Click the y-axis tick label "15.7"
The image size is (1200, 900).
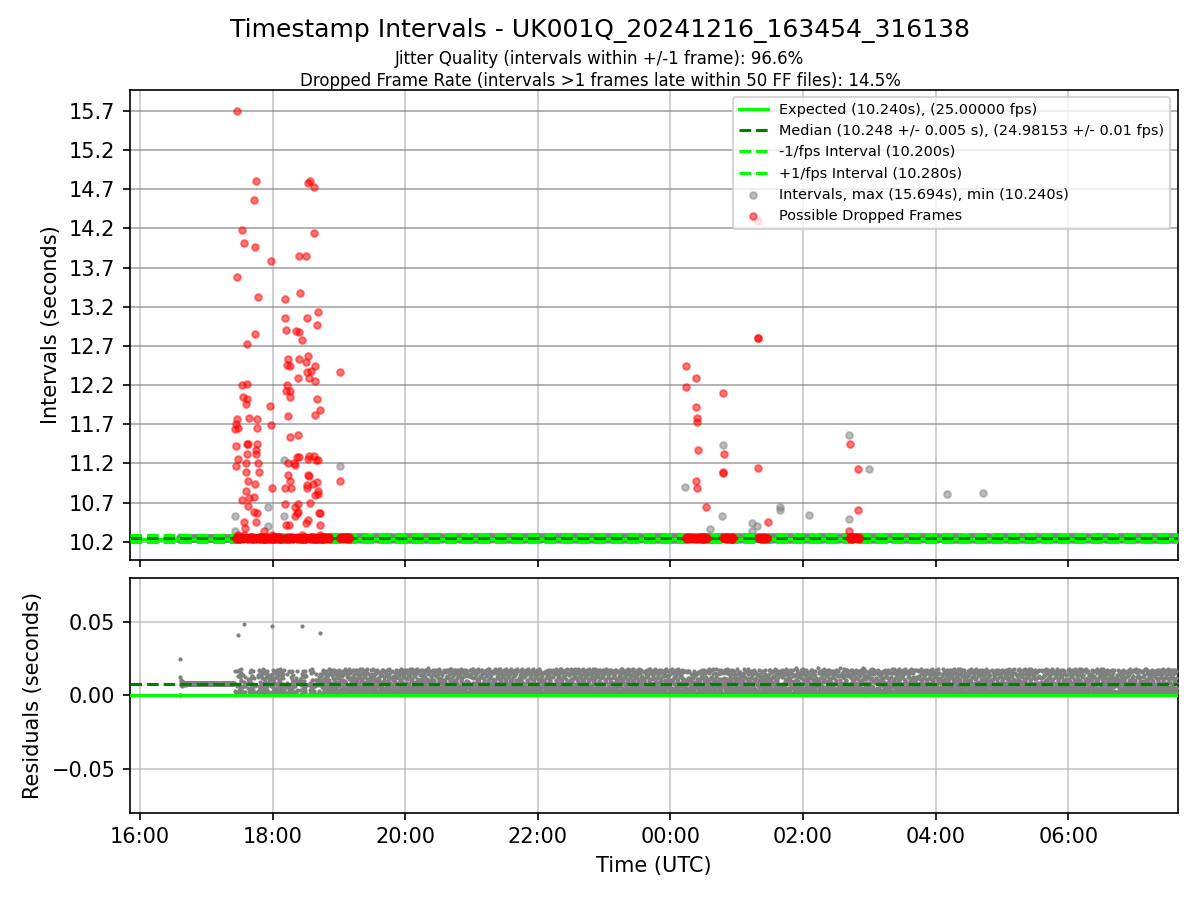click(x=92, y=111)
